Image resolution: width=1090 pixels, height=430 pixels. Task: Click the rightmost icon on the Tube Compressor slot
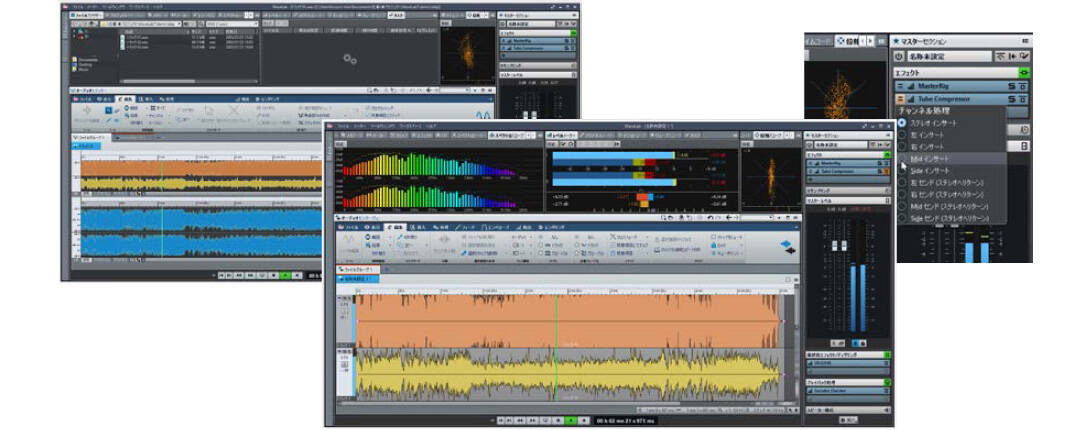(x=1023, y=99)
